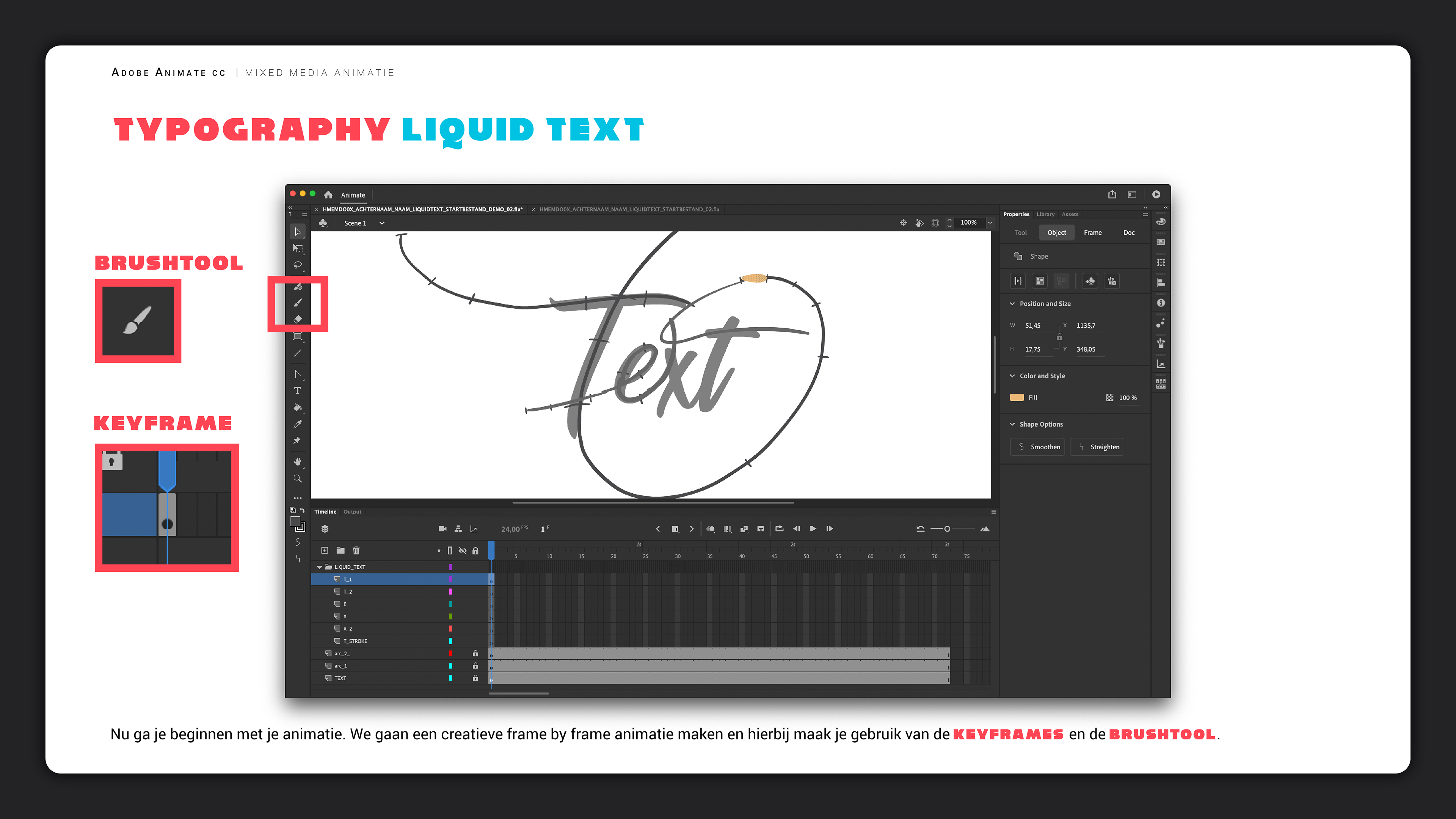Open the Fill color swatch
The image size is (1456, 819).
[x=1017, y=397]
